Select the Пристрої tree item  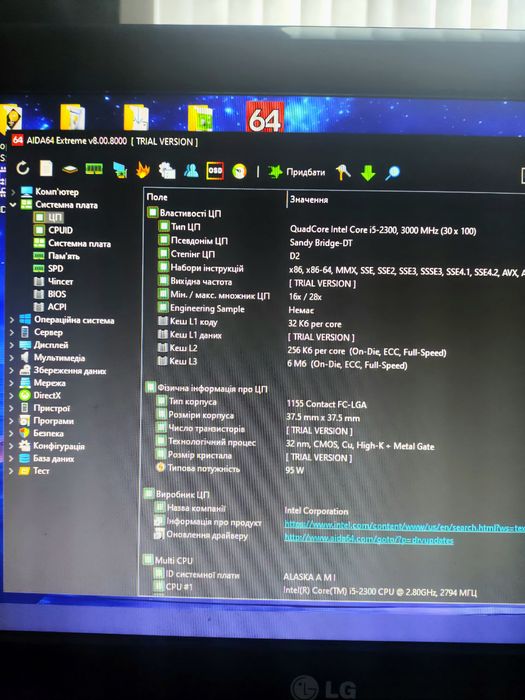pos(45,408)
